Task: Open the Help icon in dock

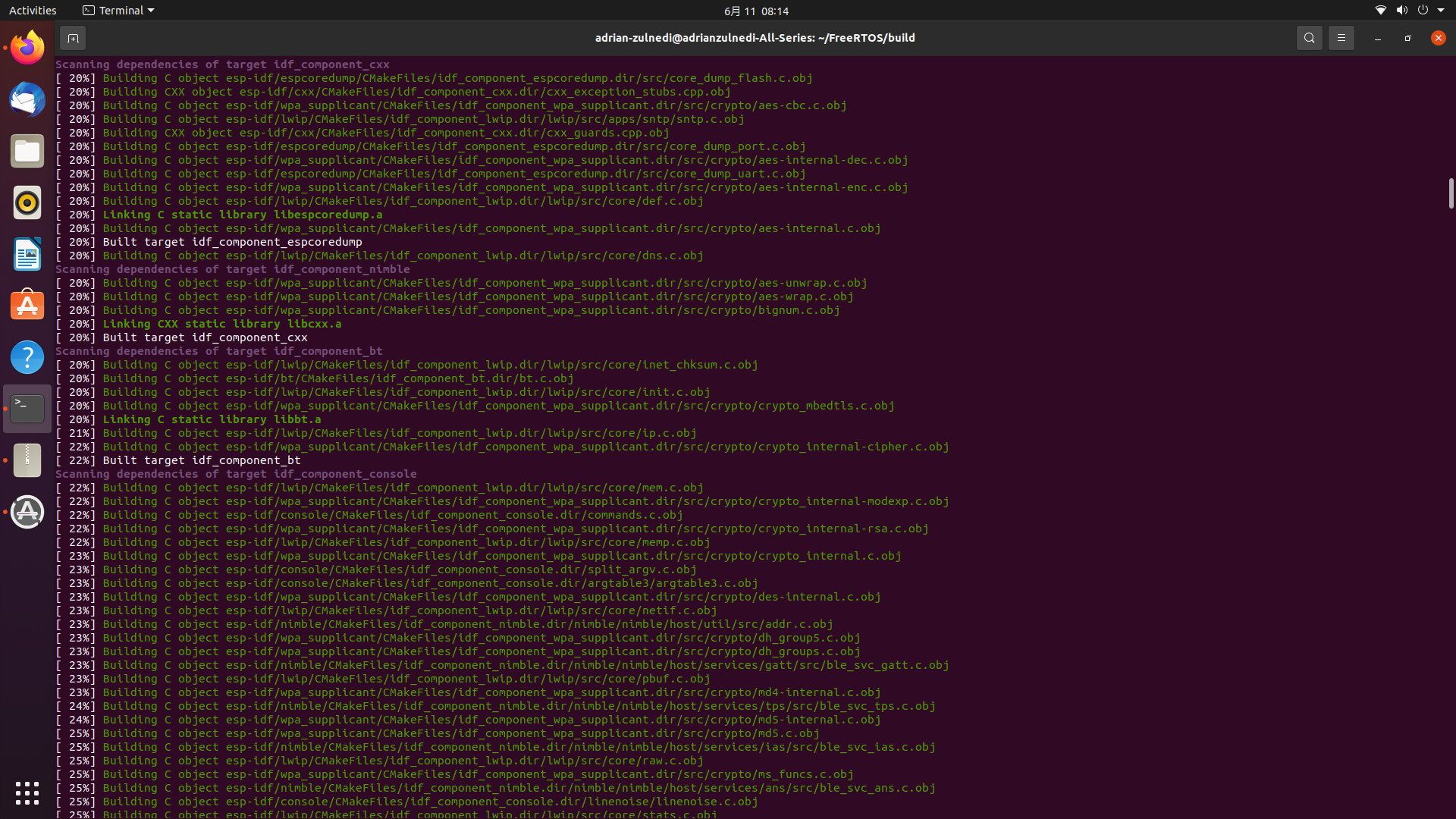Action: click(x=27, y=357)
